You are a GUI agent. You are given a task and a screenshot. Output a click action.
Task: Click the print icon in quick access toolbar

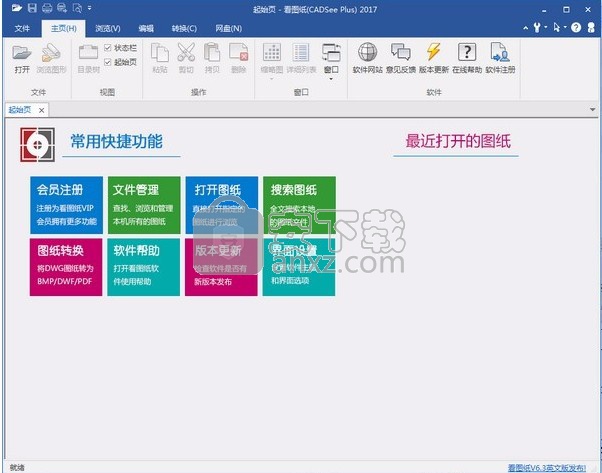(47, 8)
